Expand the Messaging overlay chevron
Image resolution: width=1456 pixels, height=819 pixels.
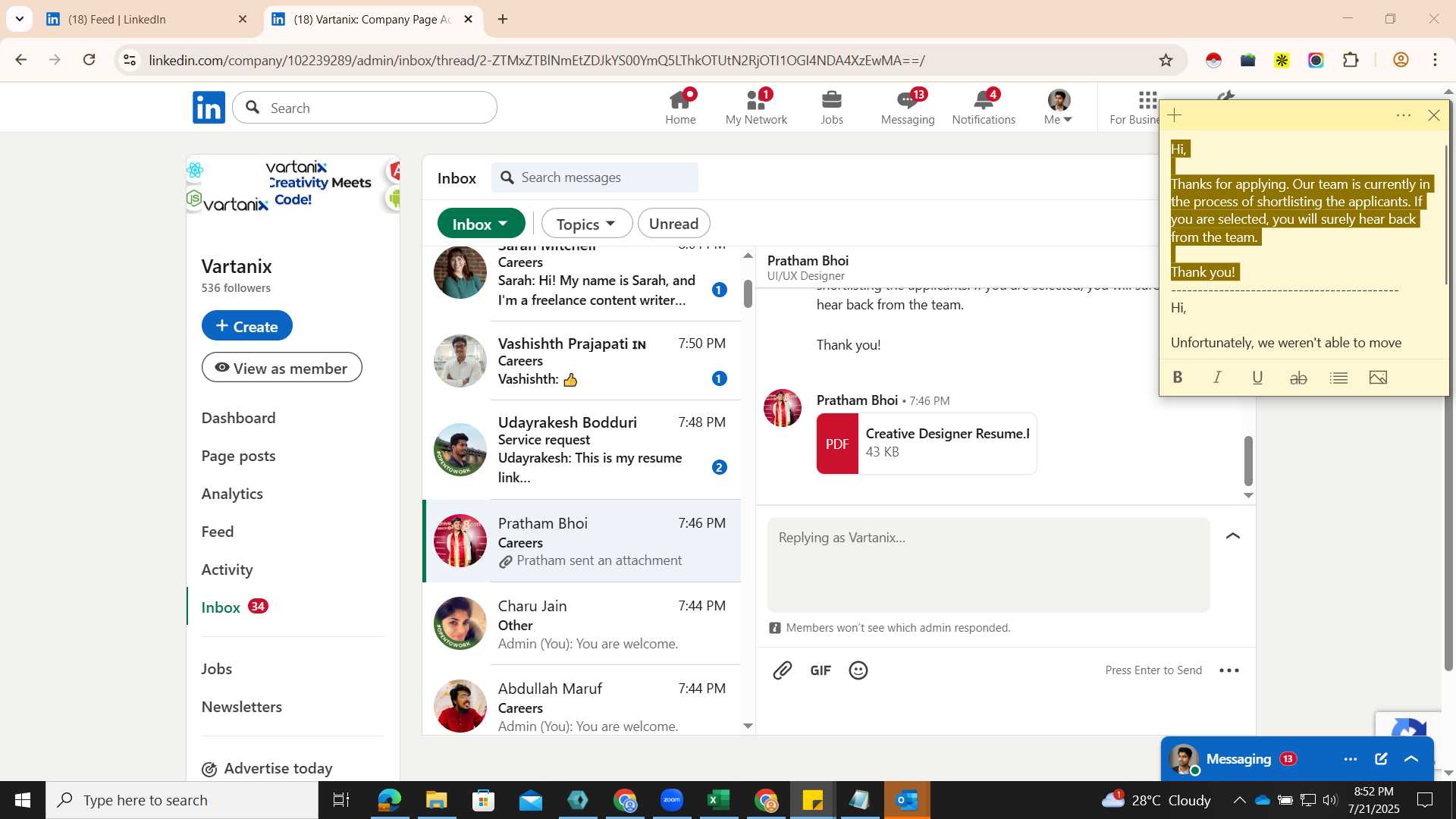pos(1411,759)
